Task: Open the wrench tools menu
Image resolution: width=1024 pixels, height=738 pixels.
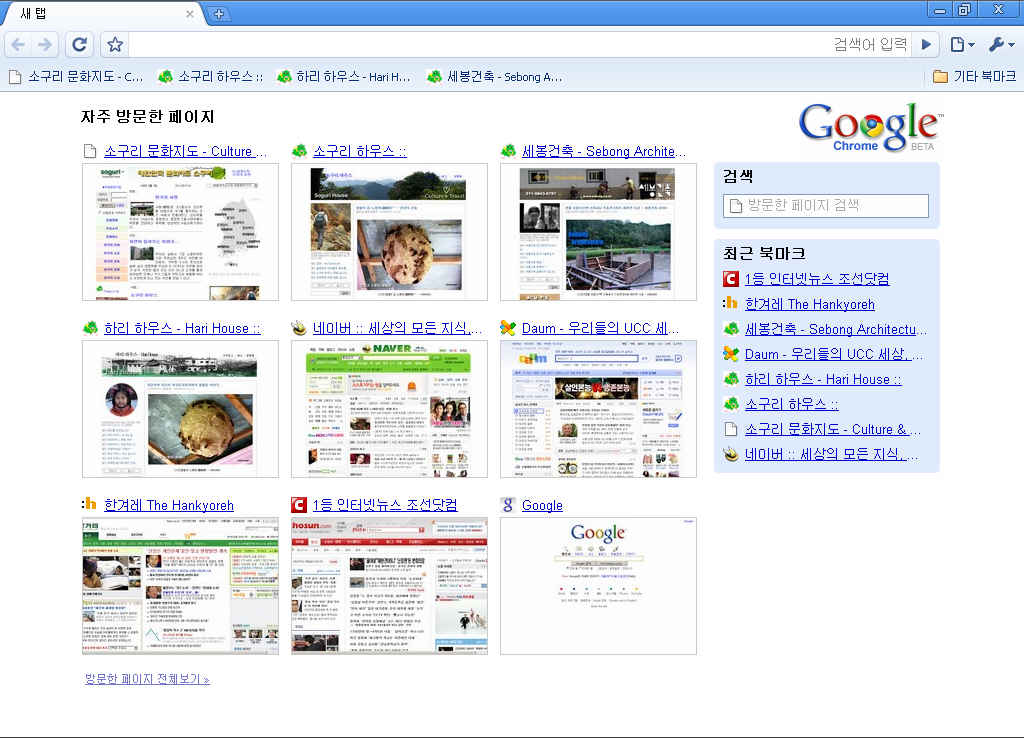Action: pos(1001,44)
